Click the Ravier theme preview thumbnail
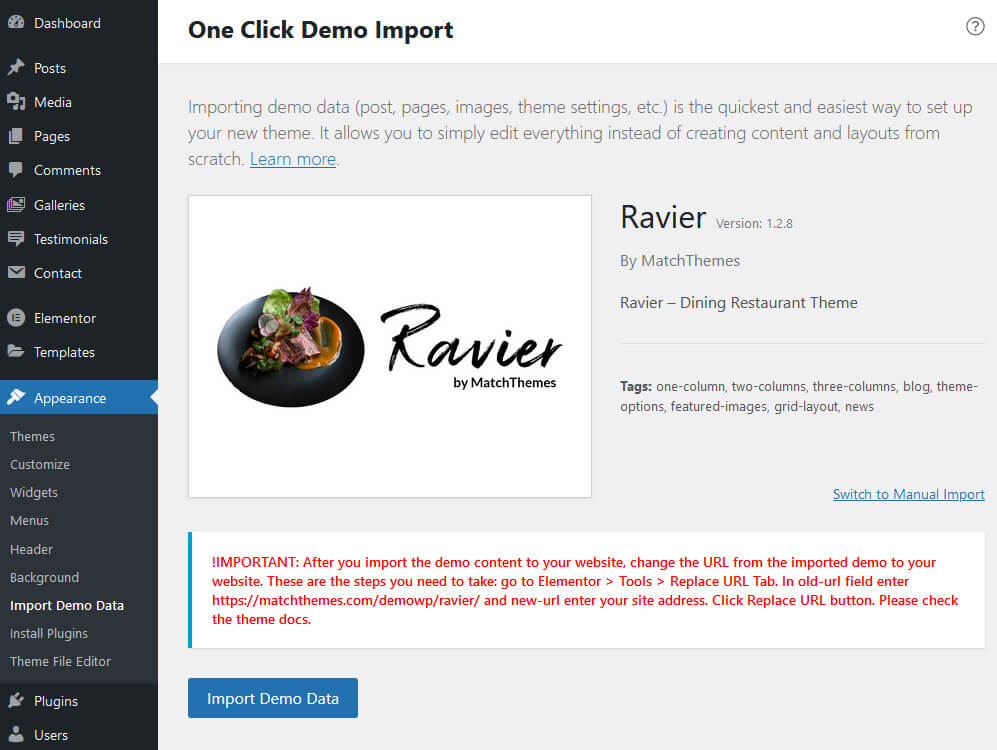Viewport: 997px width, 750px height. [x=389, y=346]
